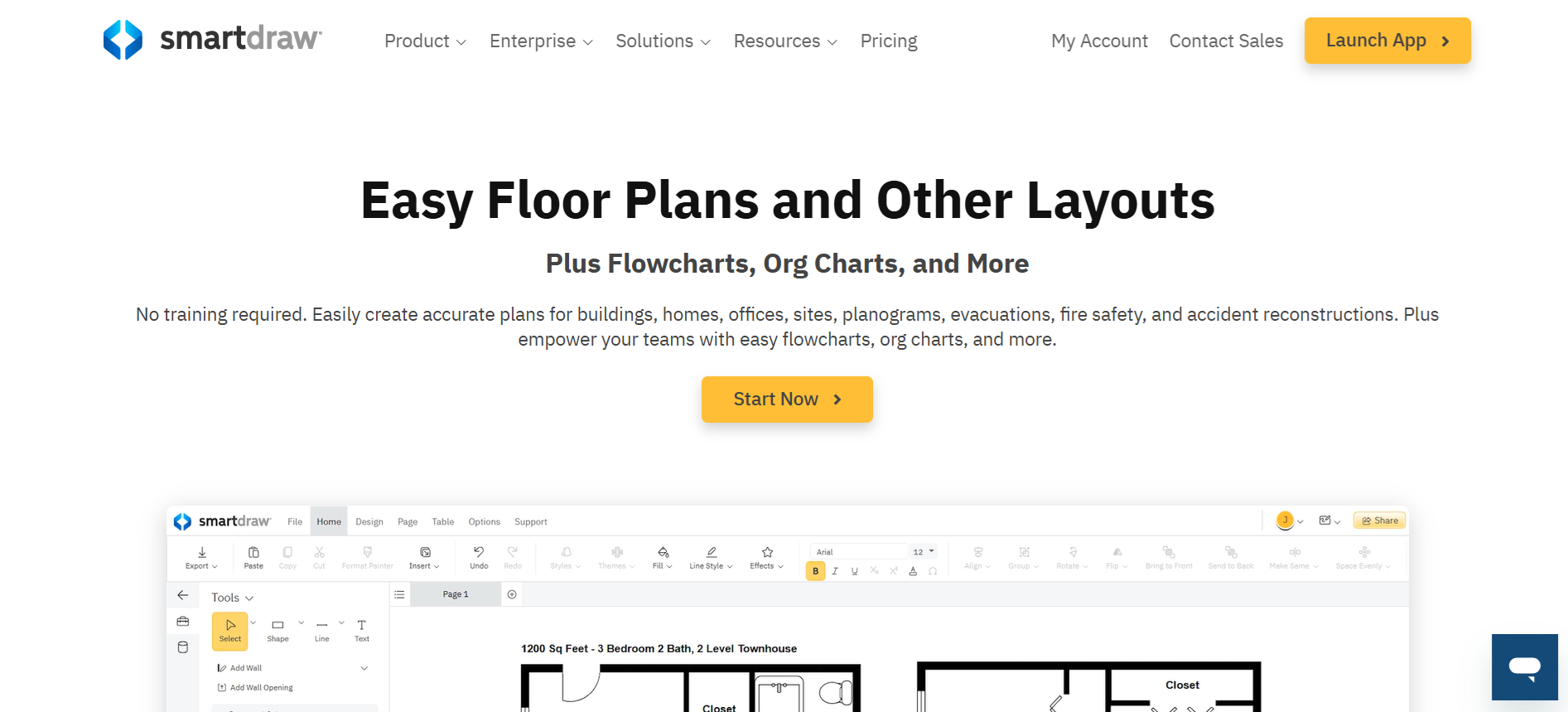This screenshot has width=1568, height=712.
Task: Choose the Text tool
Action: [x=362, y=631]
